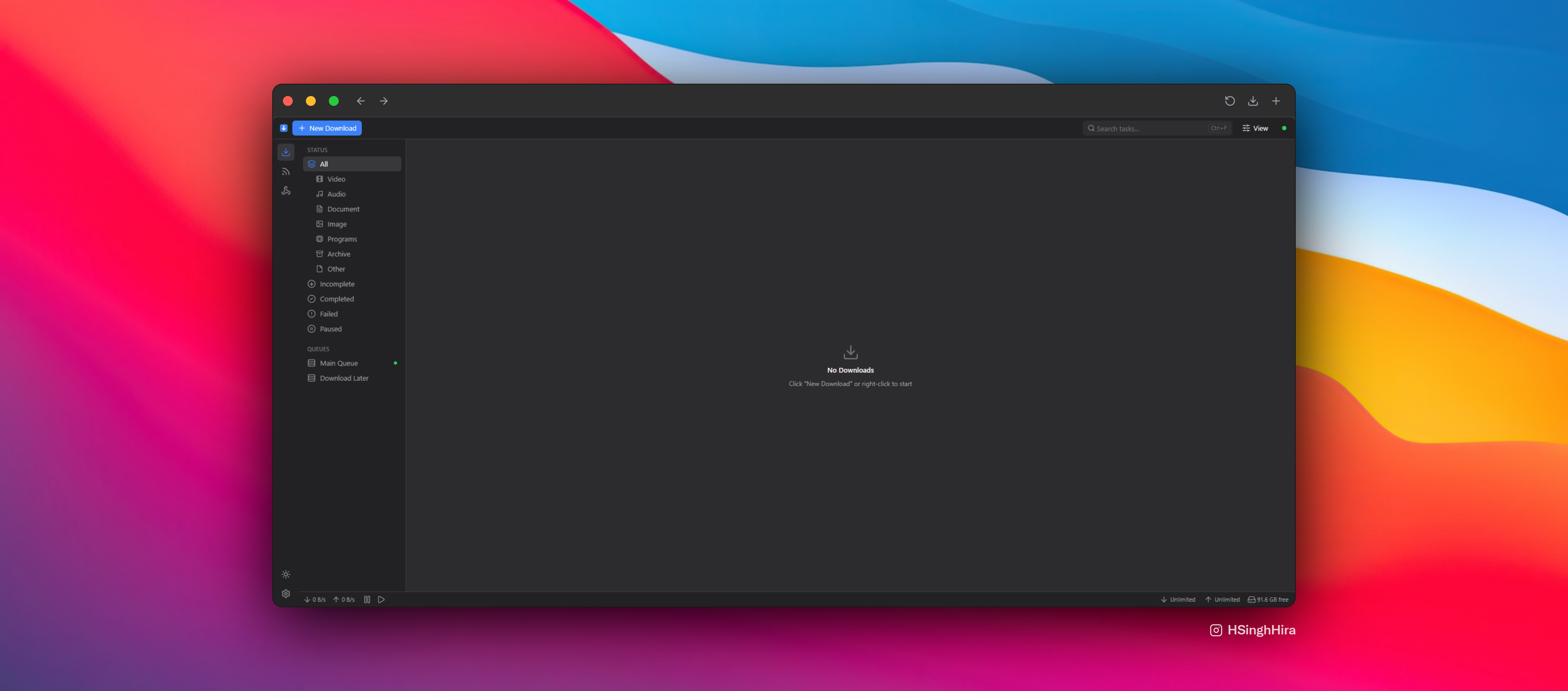Show Incomplete downloads
Image resolution: width=1568 pixels, height=691 pixels.
pyautogui.click(x=352, y=284)
